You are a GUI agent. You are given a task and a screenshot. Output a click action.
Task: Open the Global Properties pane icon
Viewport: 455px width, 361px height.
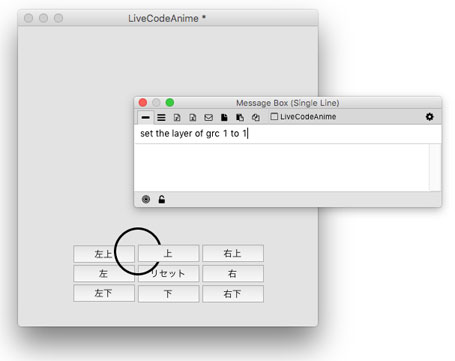click(x=177, y=117)
